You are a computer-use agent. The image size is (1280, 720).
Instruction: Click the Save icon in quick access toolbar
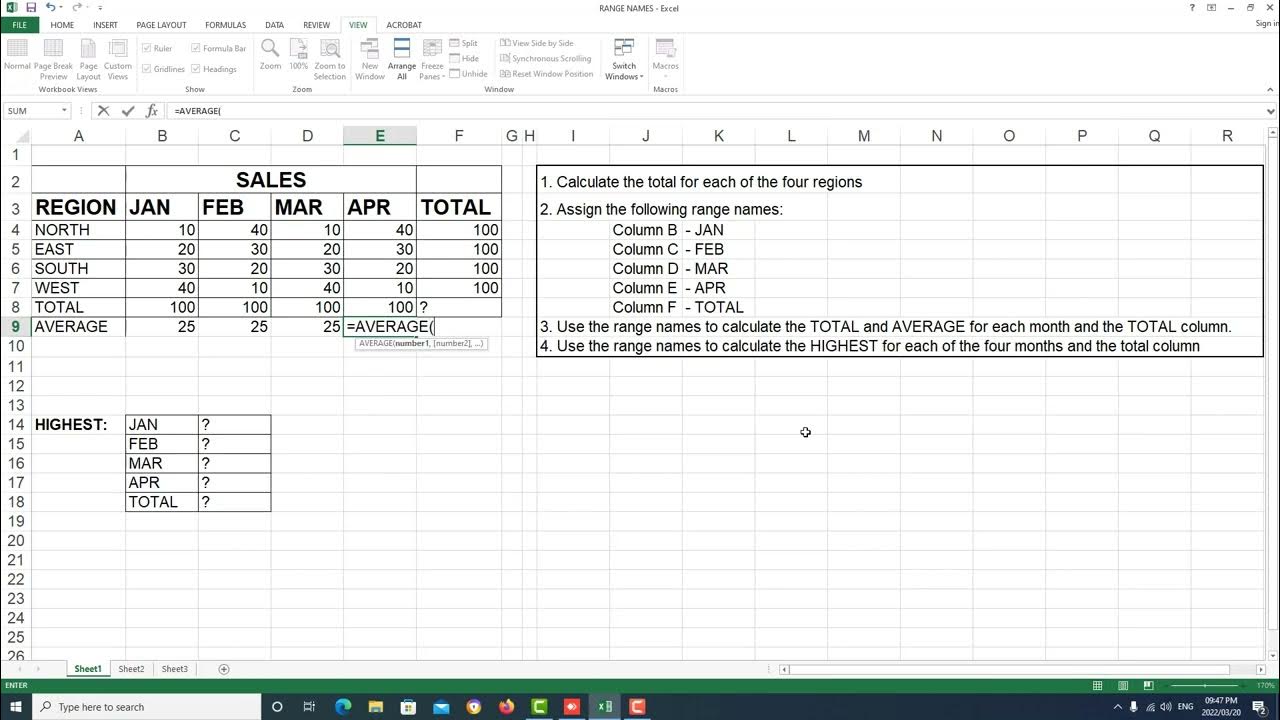pyautogui.click(x=31, y=8)
